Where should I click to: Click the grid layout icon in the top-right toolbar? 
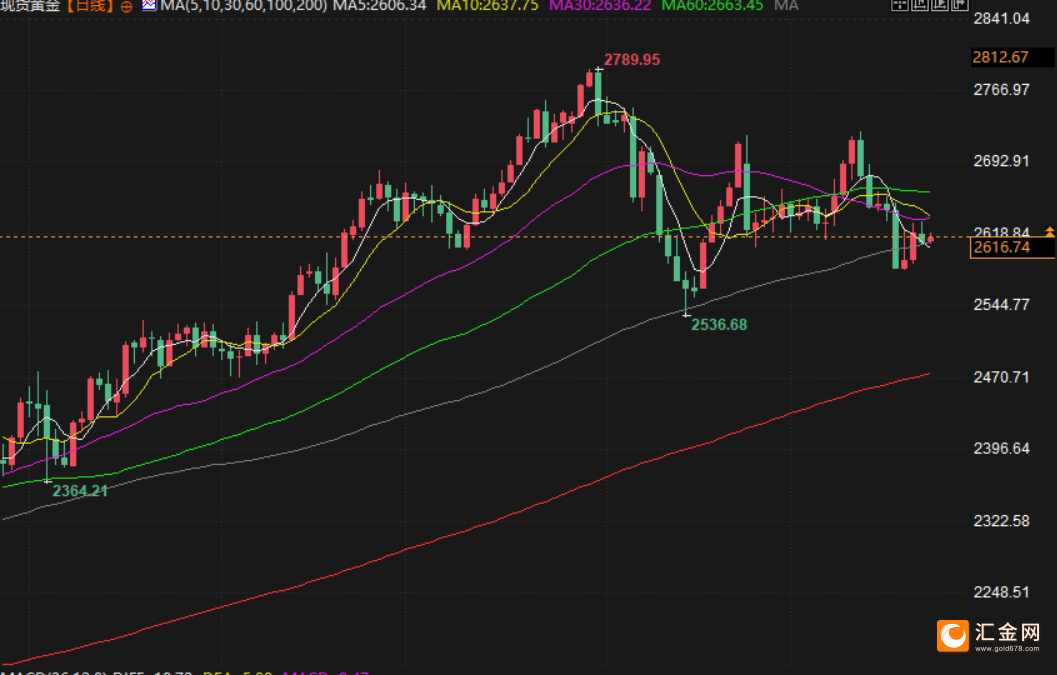(x=900, y=5)
